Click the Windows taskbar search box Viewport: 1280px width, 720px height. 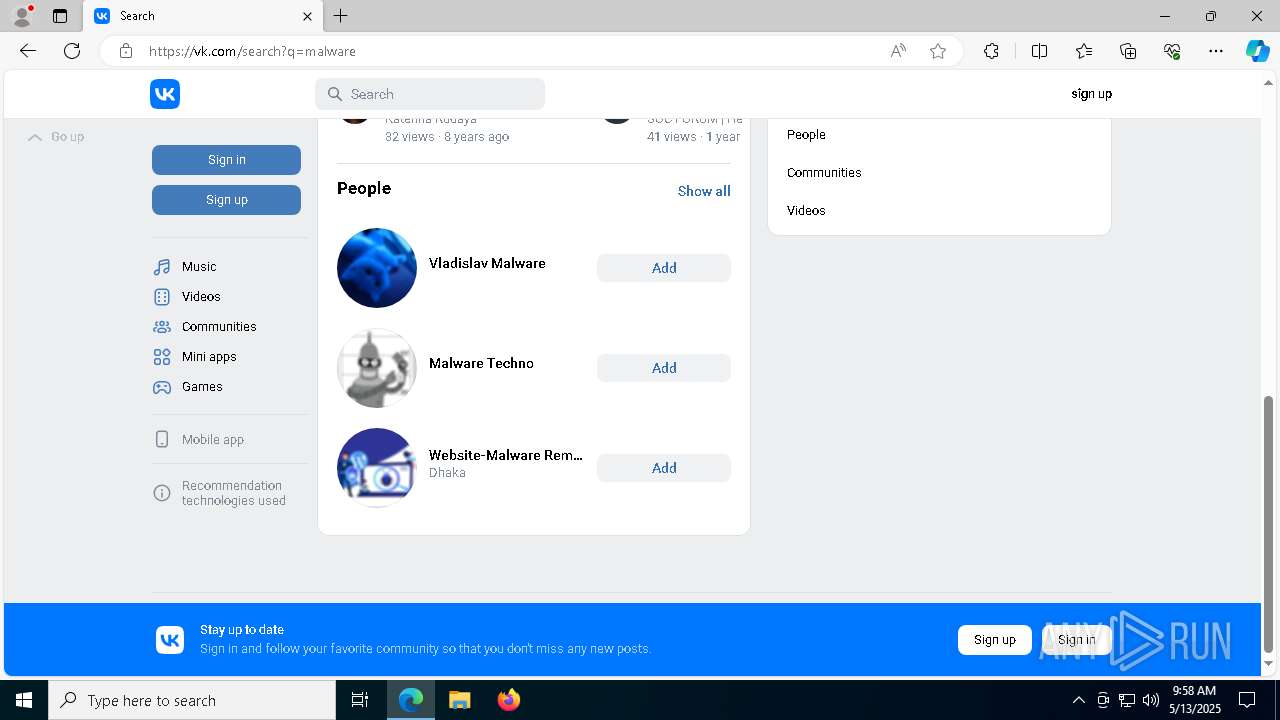192,700
